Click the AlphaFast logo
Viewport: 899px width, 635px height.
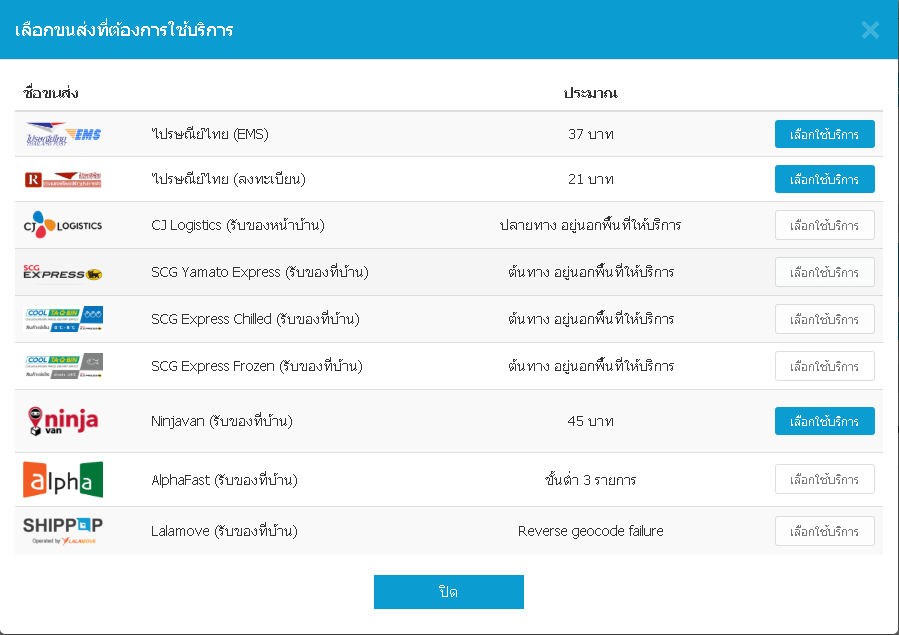[x=63, y=480]
